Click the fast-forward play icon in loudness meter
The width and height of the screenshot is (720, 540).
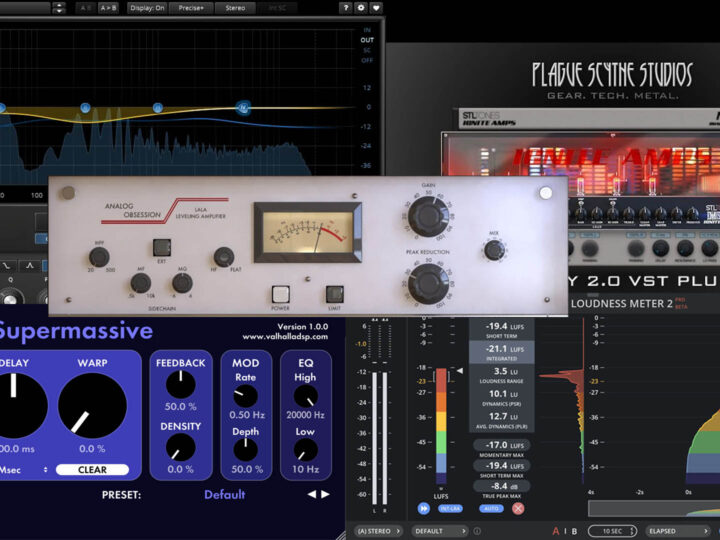click(x=423, y=508)
